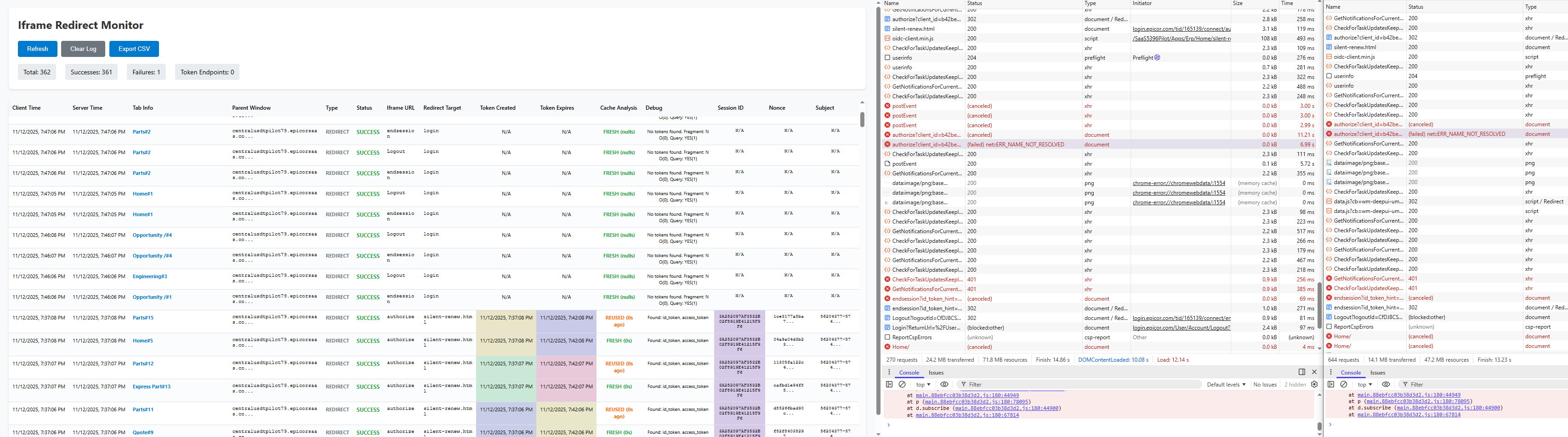This screenshot has height=437, width=1568.
Task: Open console settings gear icon
Action: 1314,384
